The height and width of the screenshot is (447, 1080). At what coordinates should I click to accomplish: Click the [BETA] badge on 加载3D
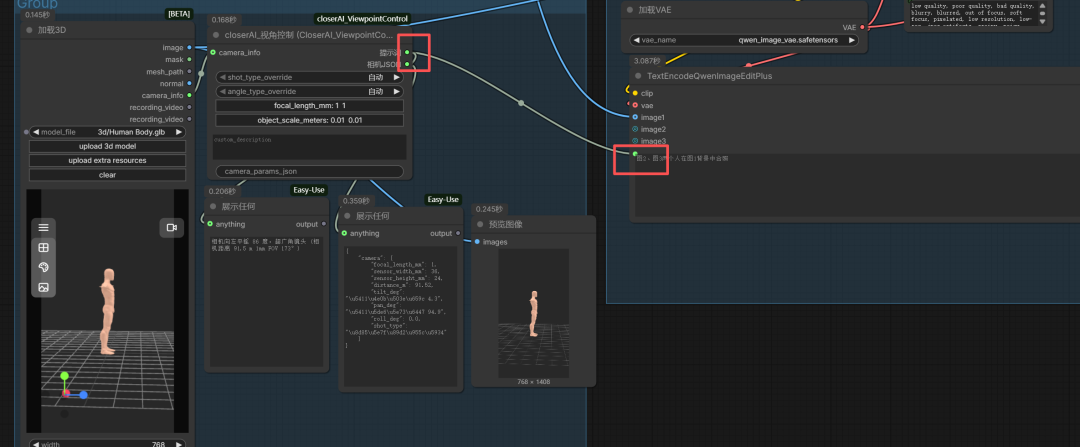180,13
